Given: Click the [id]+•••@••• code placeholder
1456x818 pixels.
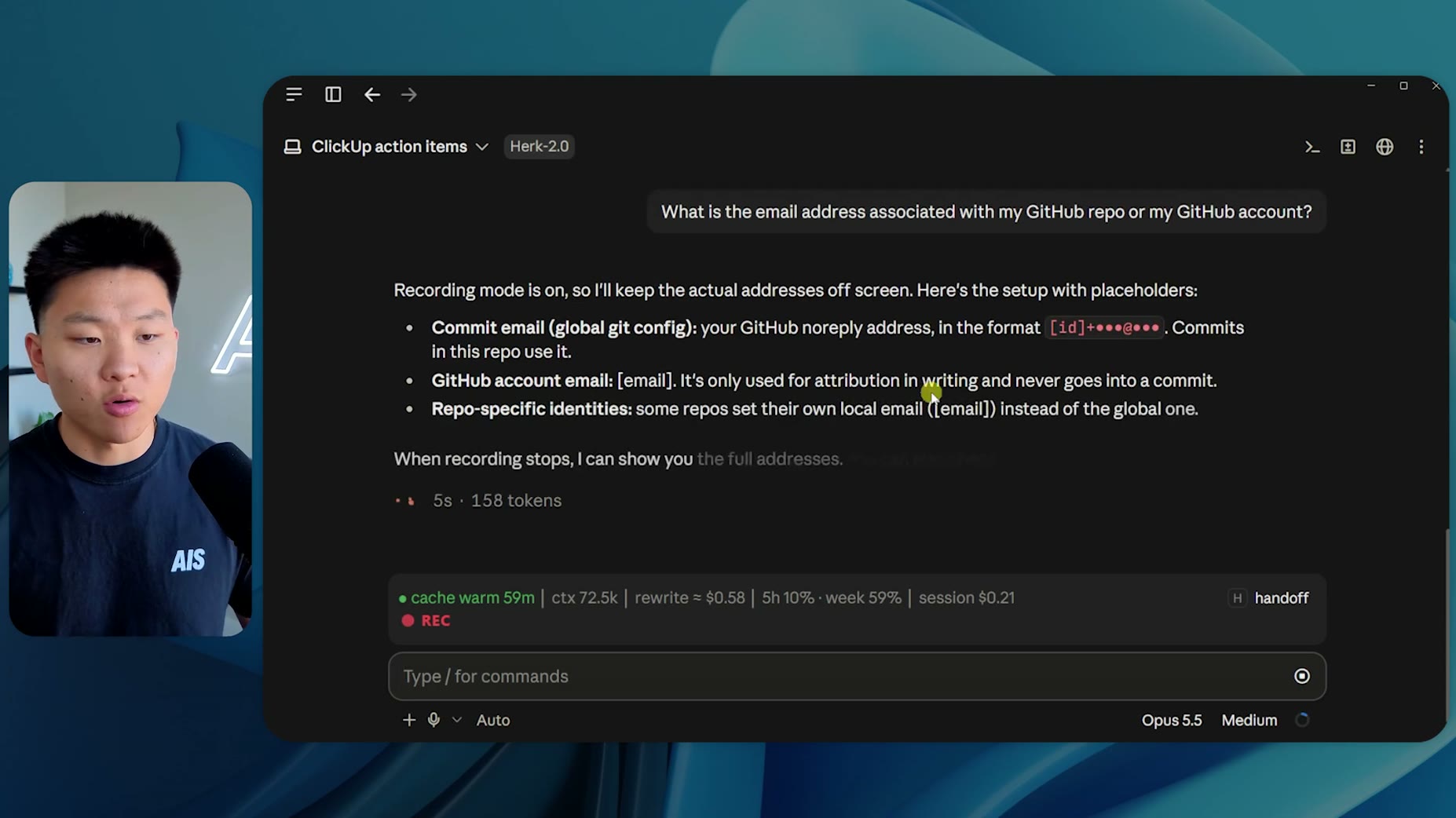Looking at the screenshot, I should [1104, 327].
